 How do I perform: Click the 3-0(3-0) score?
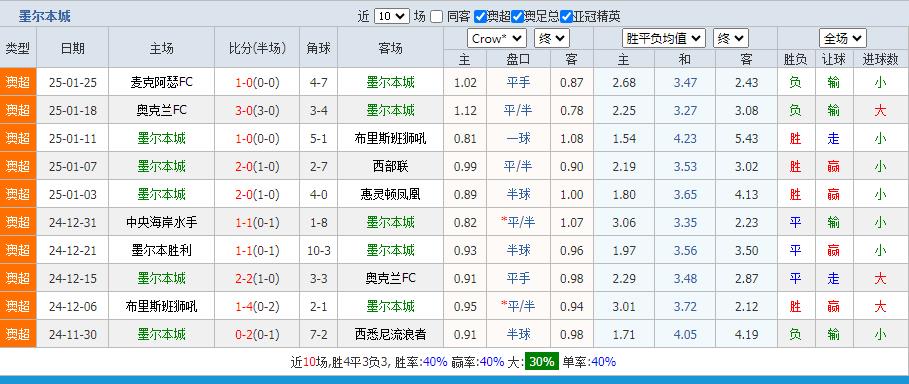(257, 110)
